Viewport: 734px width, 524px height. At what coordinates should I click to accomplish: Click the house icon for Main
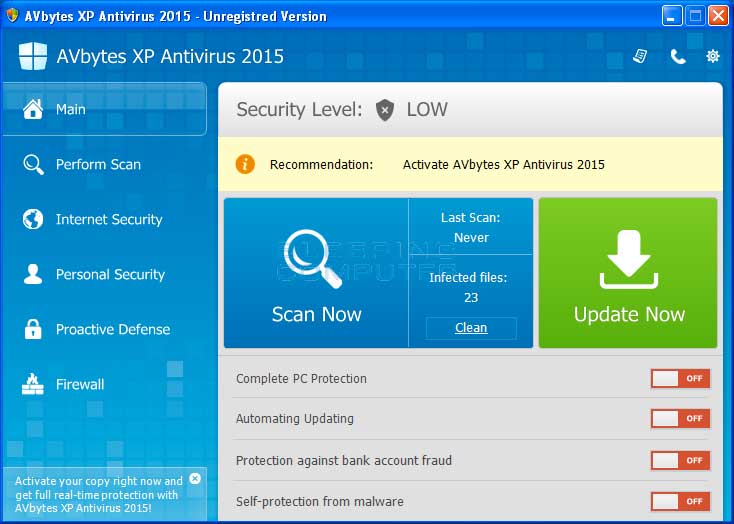point(33,109)
